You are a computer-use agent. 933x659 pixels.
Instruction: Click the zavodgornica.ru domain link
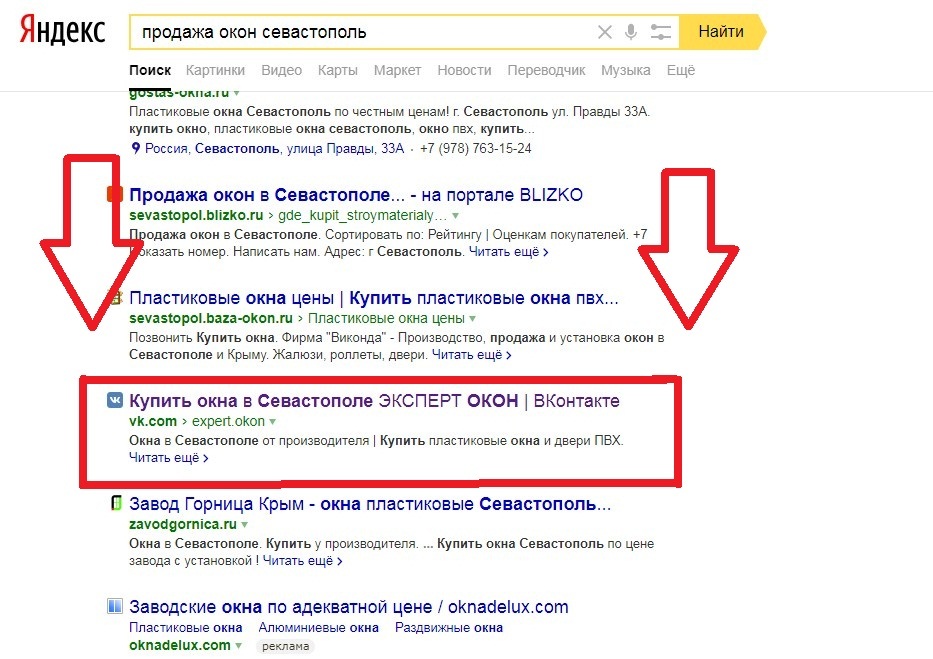click(183, 524)
